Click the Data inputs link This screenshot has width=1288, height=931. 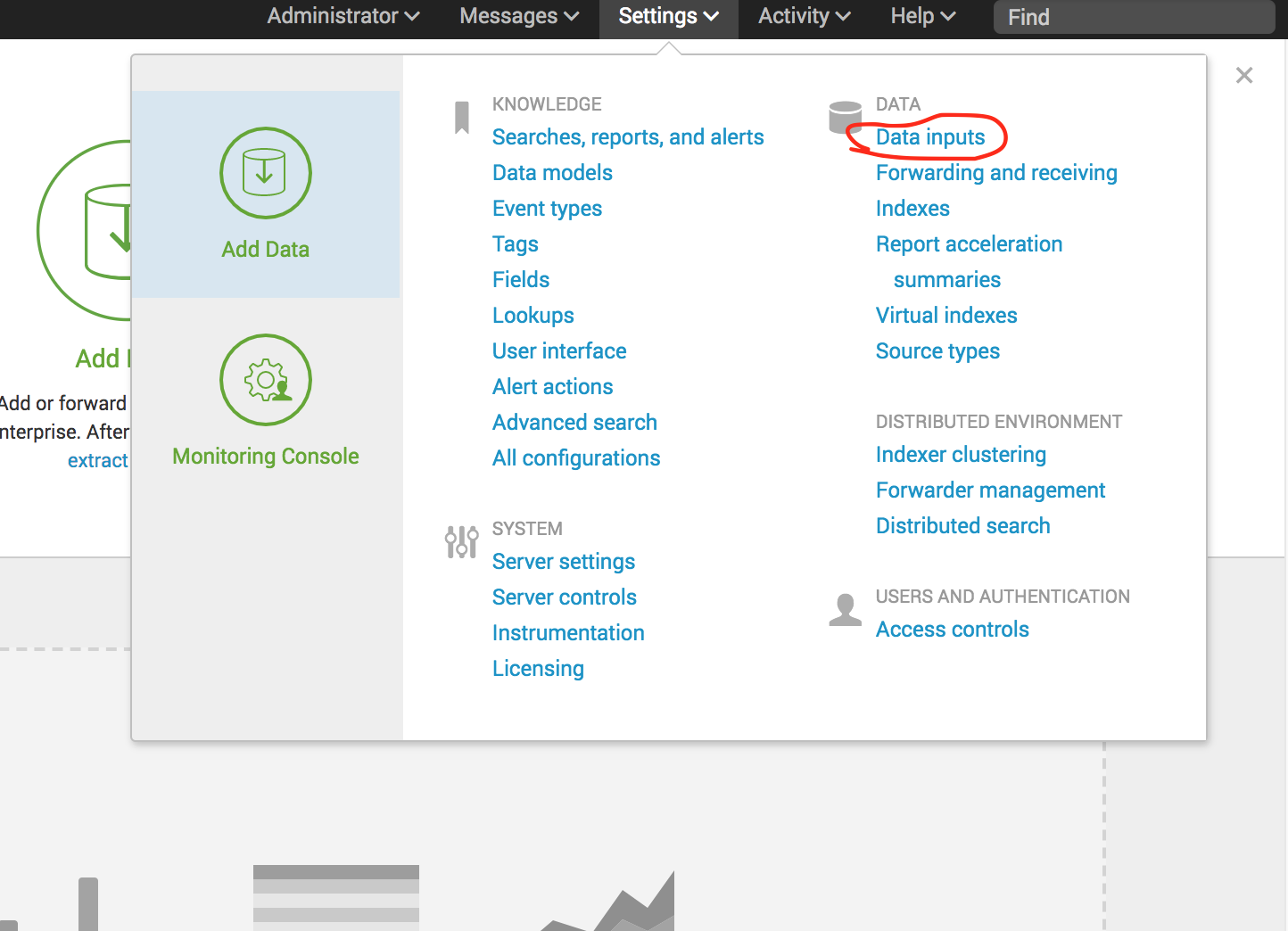pos(930,137)
